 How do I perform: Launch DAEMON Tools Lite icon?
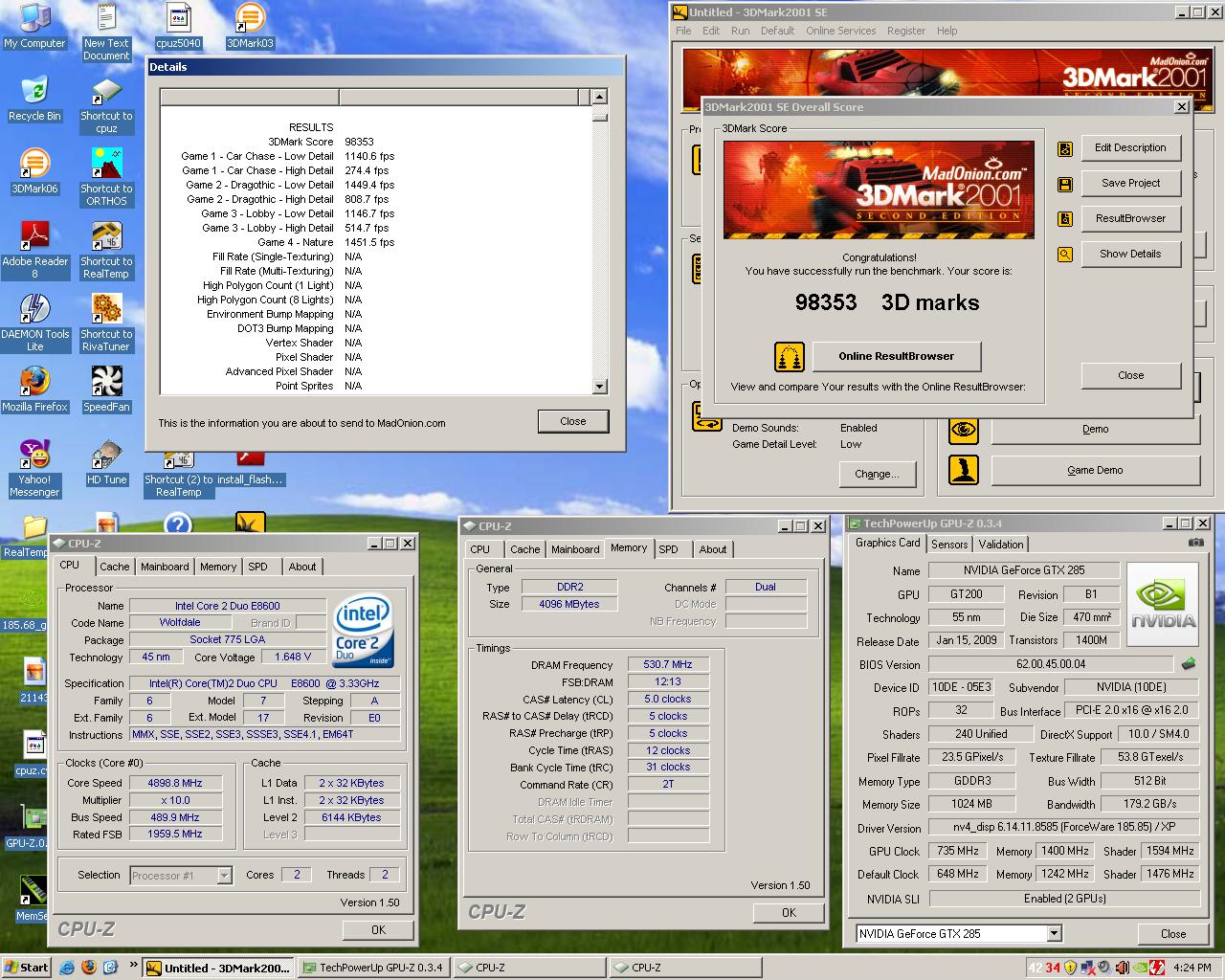pyautogui.click(x=34, y=323)
